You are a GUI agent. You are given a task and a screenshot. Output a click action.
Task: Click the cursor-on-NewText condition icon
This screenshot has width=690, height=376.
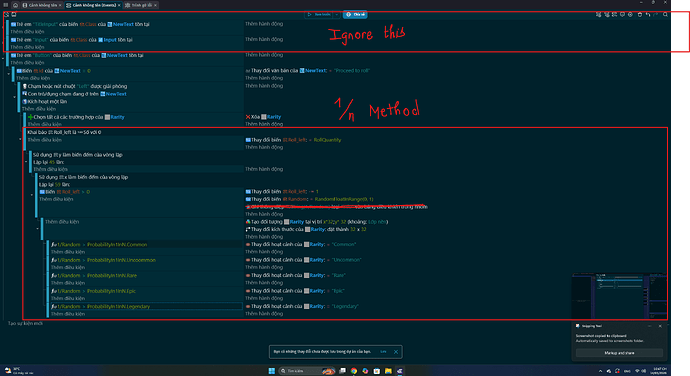click(25, 94)
